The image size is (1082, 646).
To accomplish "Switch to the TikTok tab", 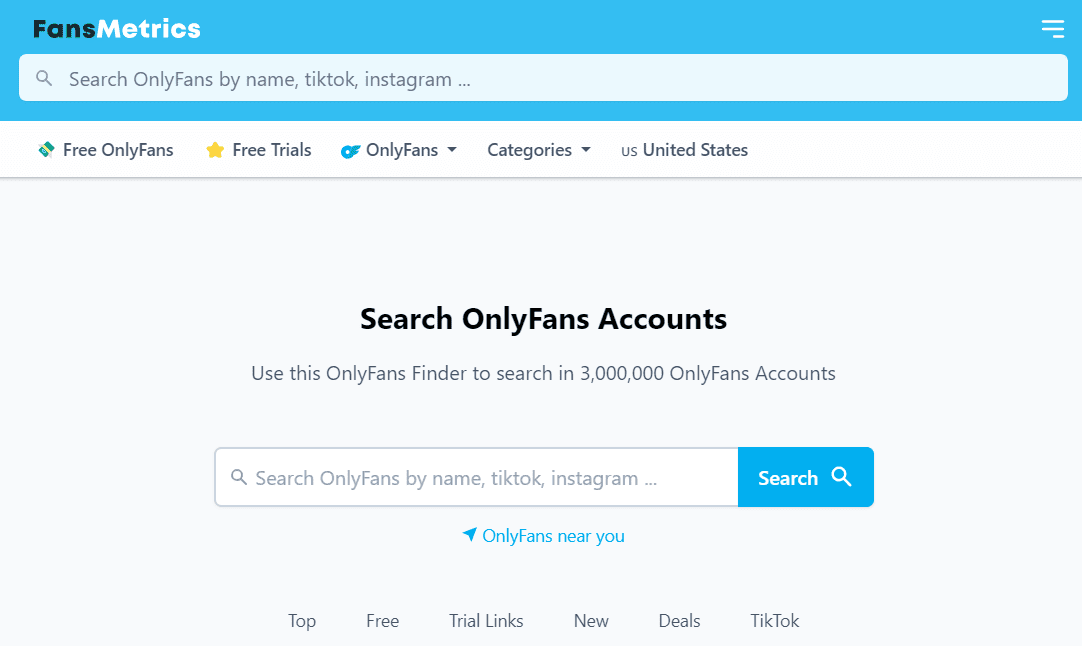I will click(x=775, y=621).
